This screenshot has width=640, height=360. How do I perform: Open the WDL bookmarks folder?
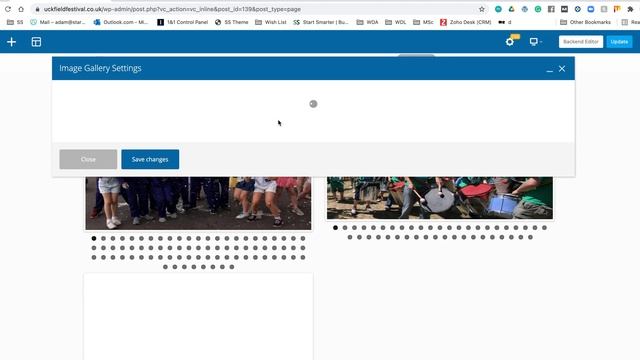(396, 22)
